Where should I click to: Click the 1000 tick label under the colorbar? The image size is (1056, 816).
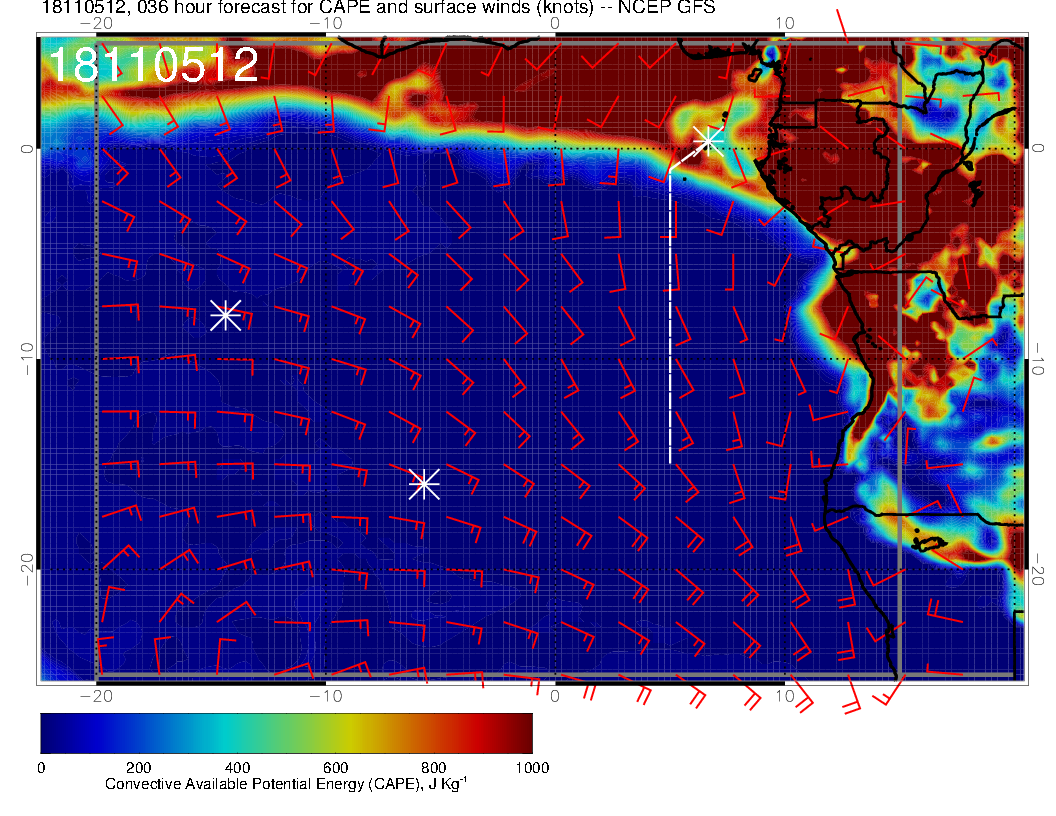pos(531,767)
